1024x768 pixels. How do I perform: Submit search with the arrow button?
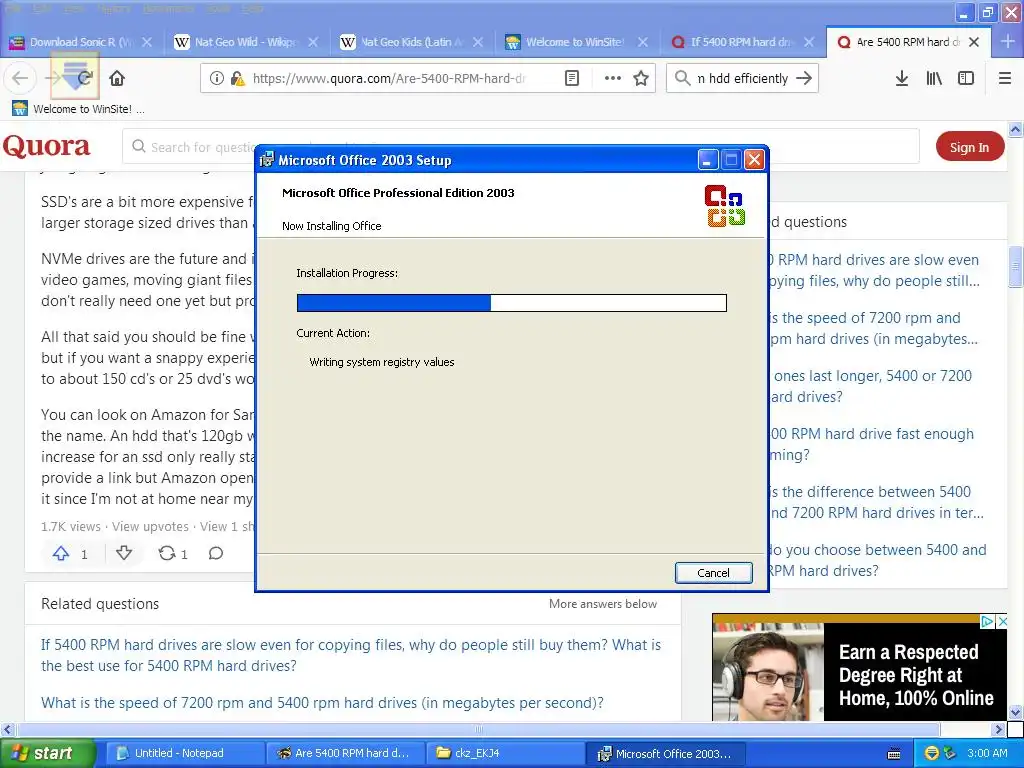click(804, 78)
